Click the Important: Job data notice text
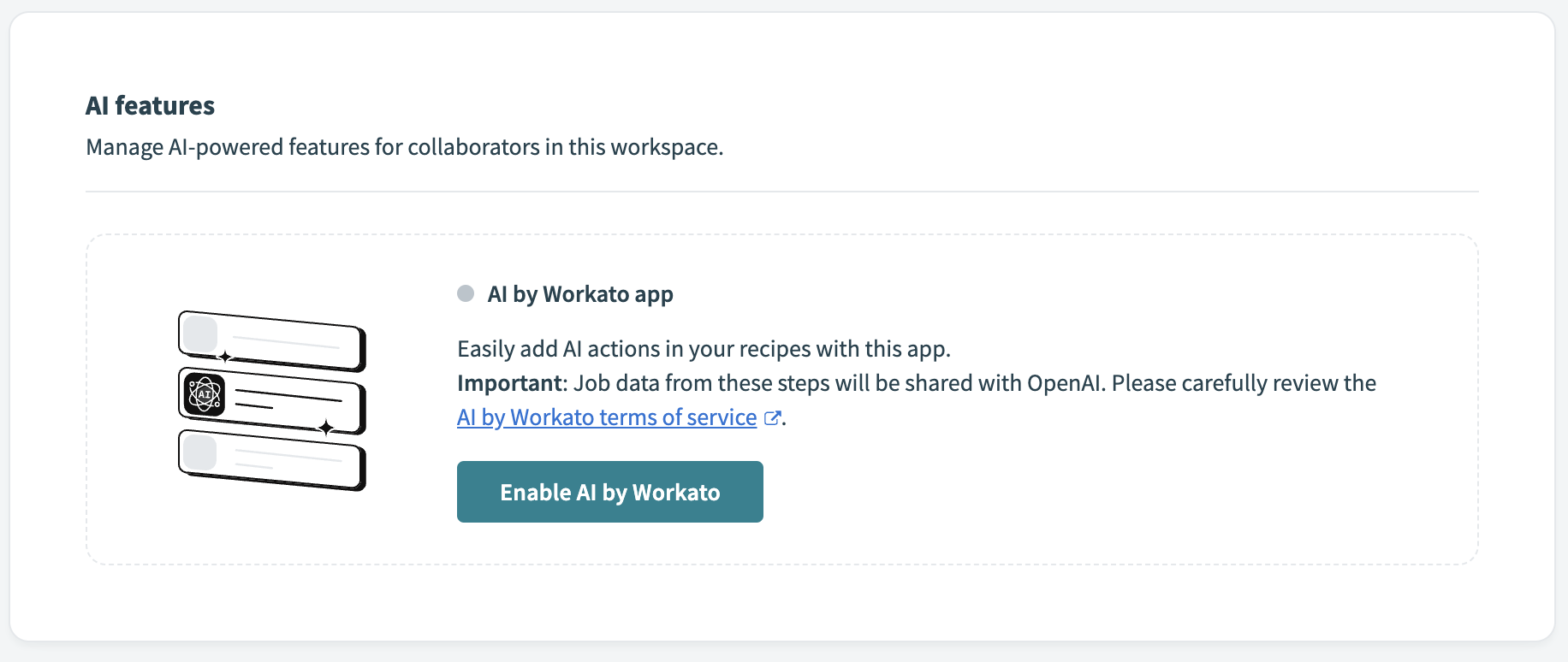 pyautogui.click(x=917, y=383)
